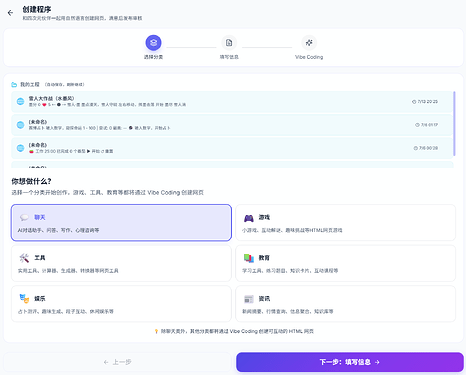Screen dimensions: 466x375
Task: Click the 填写信息 step document icon
Action: point(229,43)
